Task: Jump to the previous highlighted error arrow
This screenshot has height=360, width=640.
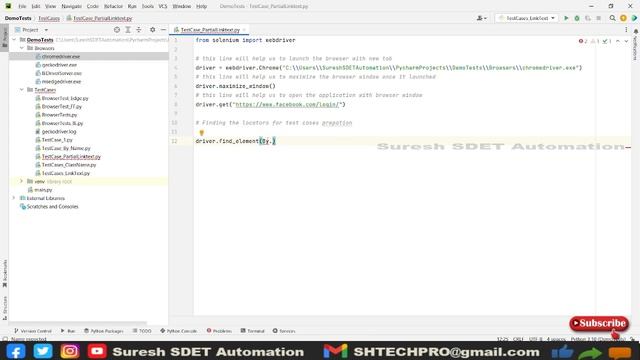Action: (x=618, y=41)
